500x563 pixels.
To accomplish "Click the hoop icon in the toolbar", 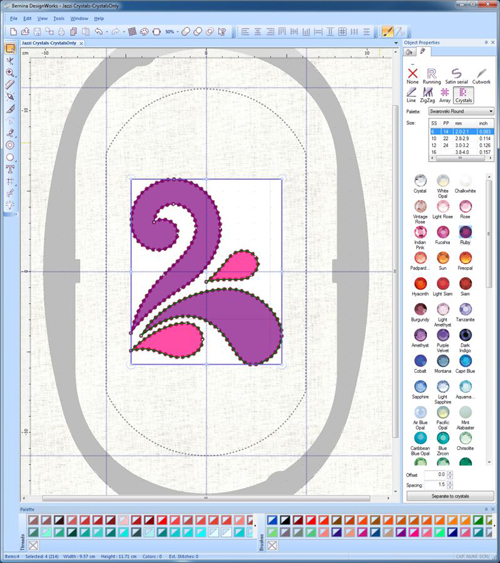I will (156, 32).
